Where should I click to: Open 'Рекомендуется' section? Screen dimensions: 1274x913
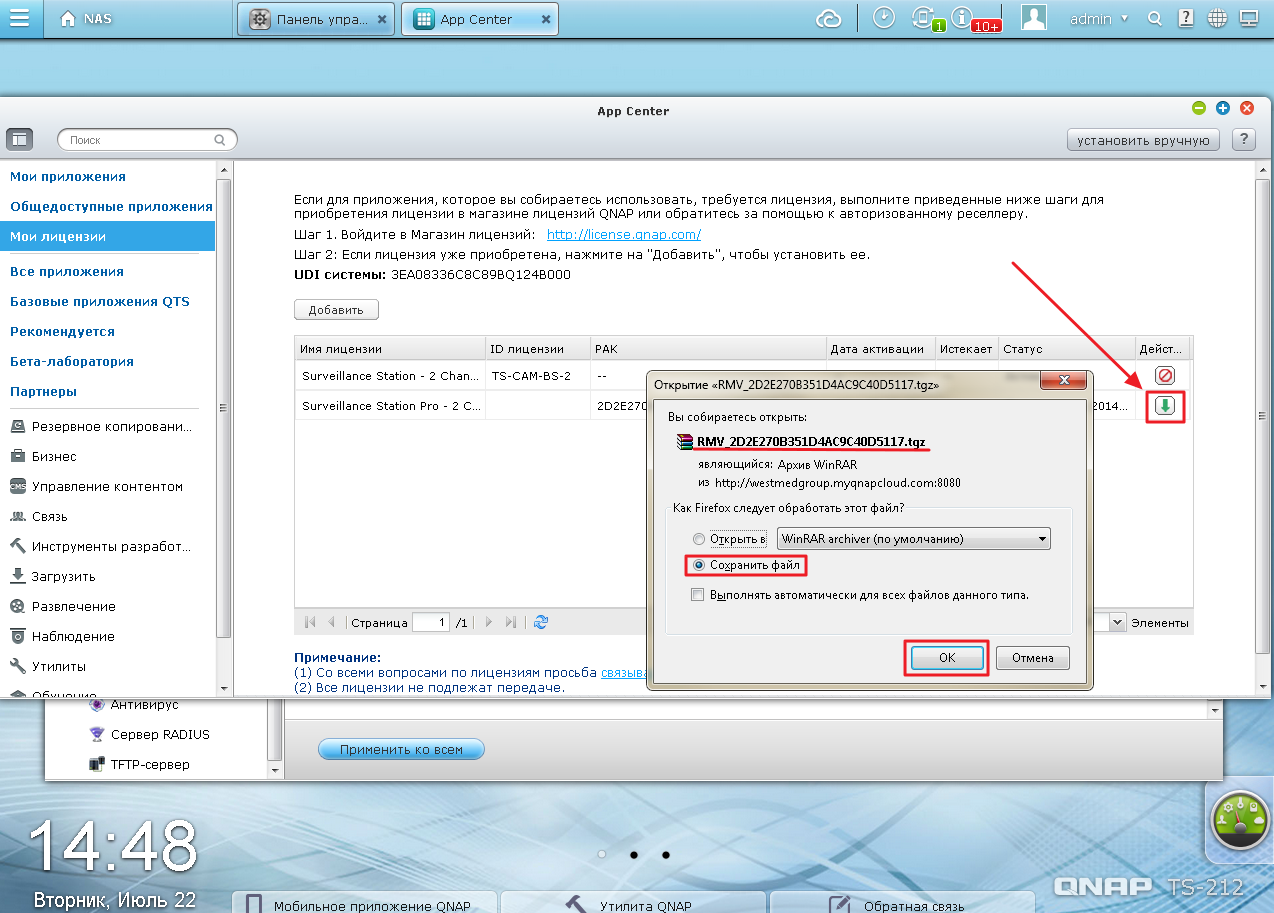[x=62, y=331]
